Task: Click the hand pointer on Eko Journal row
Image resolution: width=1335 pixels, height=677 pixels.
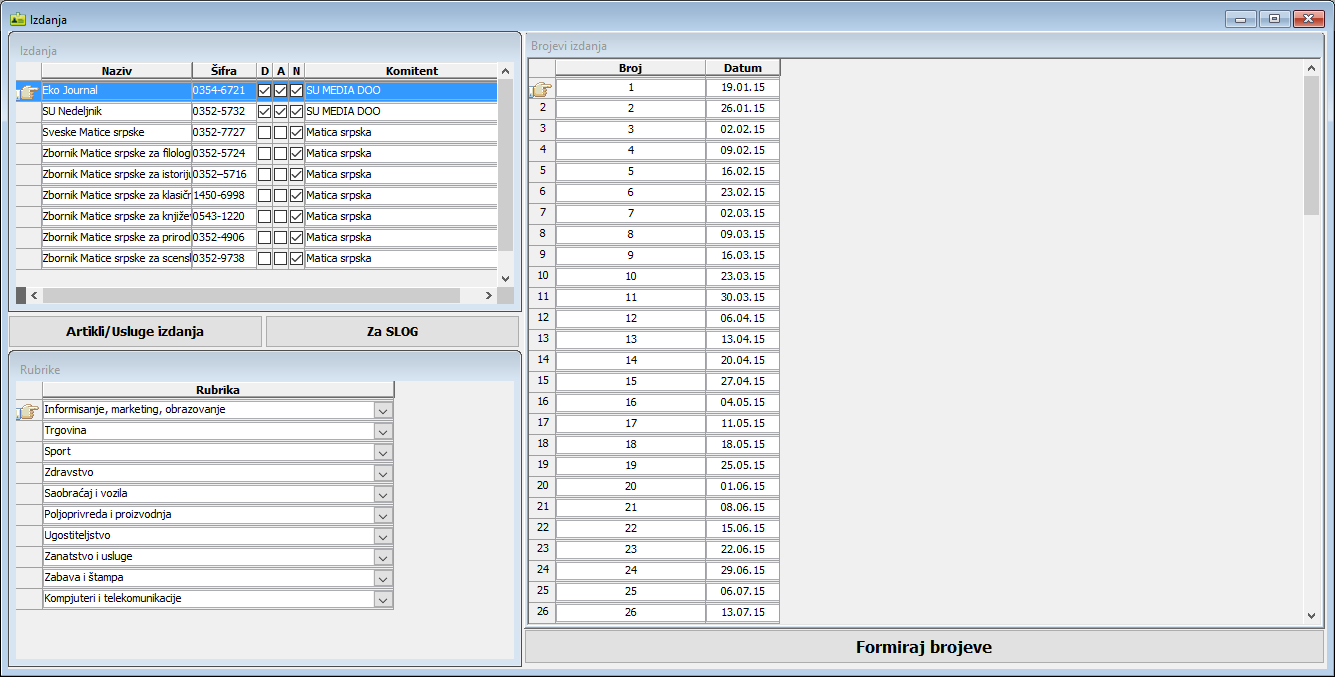Action: (28, 91)
